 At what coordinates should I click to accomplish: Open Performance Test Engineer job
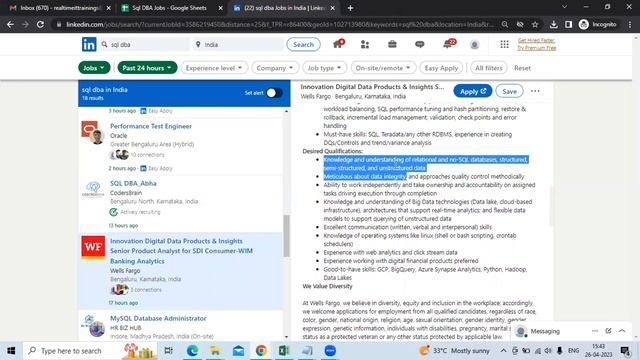coord(151,126)
